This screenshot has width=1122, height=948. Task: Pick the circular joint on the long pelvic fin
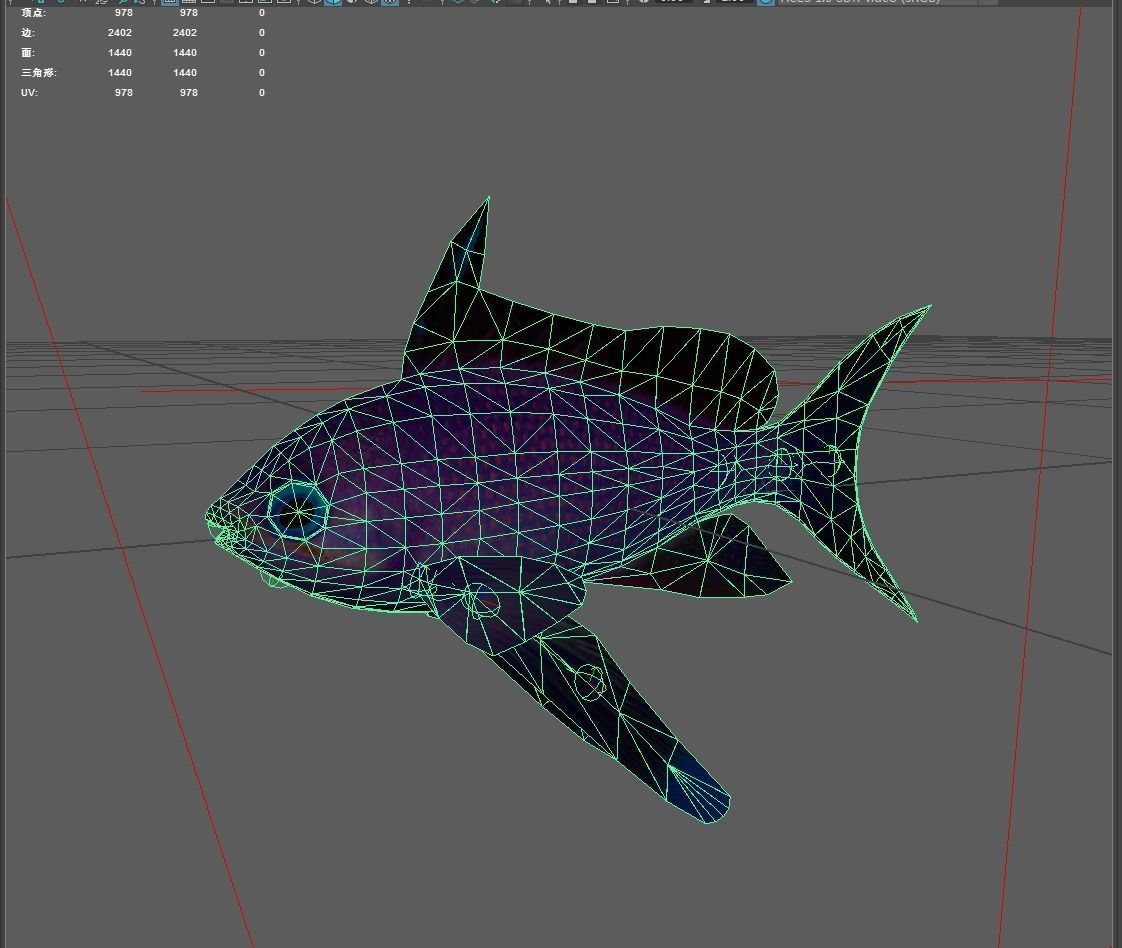(590, 682)
